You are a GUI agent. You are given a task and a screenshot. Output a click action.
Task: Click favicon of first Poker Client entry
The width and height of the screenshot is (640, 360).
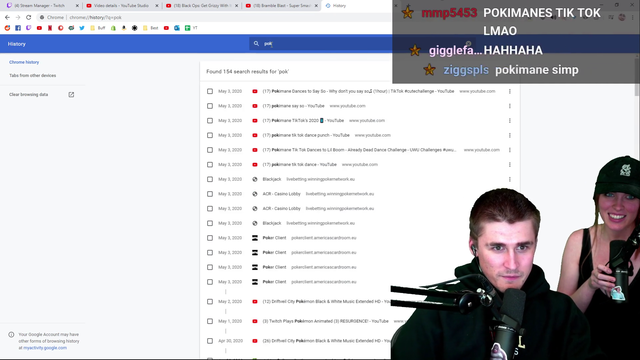tap(255, 238)
